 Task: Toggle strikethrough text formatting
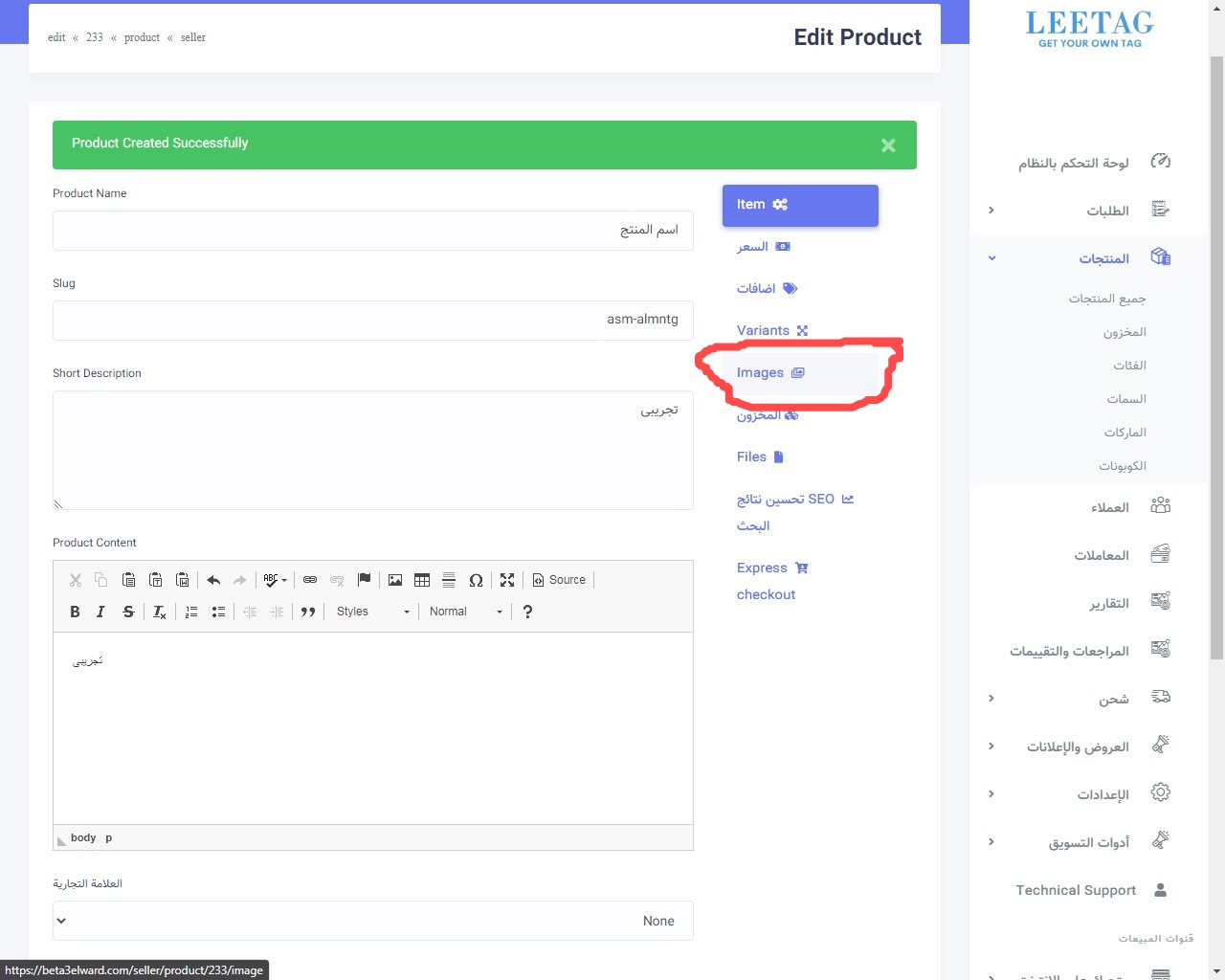pyautogui.click(x=128, y=612)
